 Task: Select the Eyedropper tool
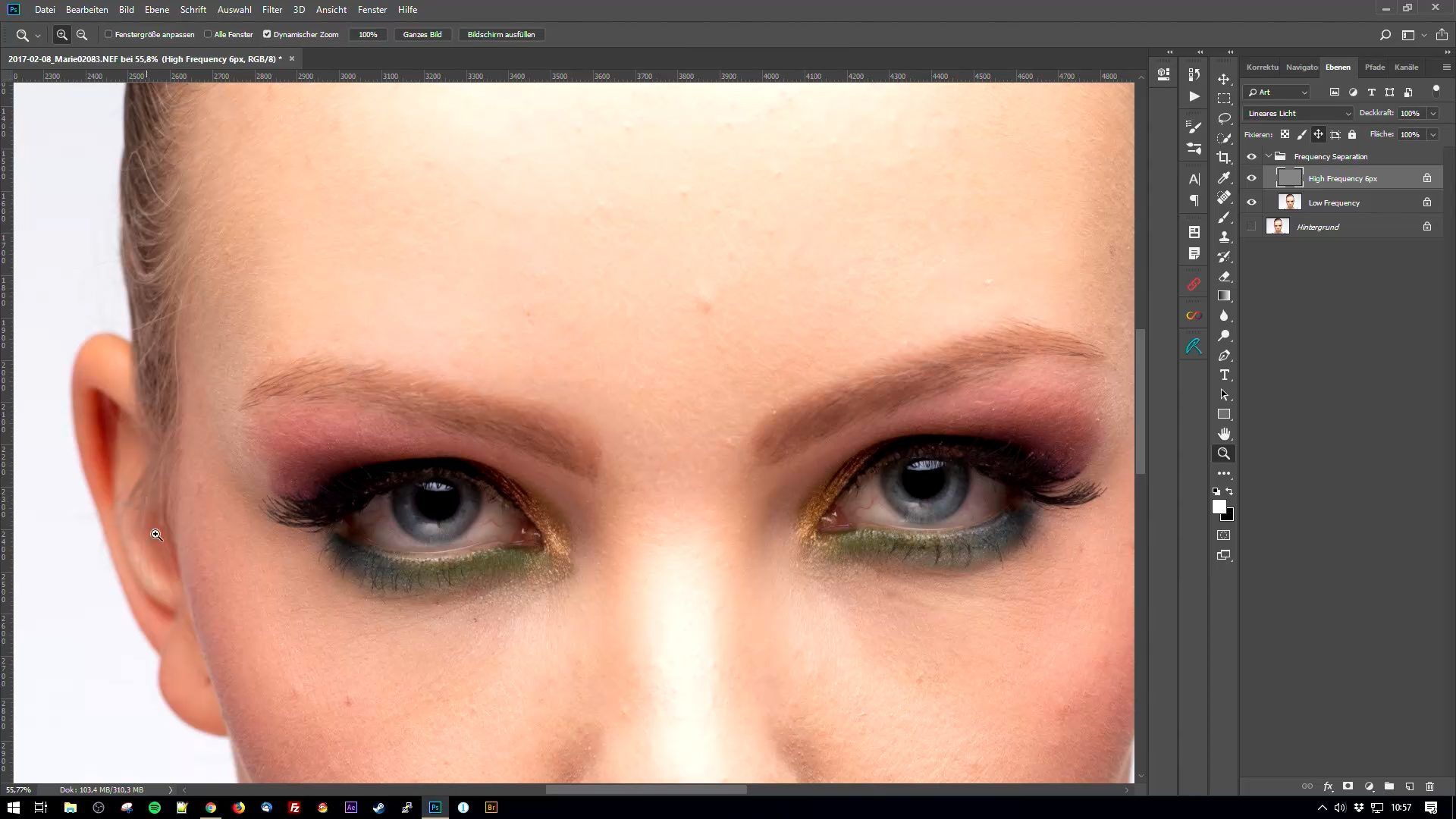[x=1224, y=177]
